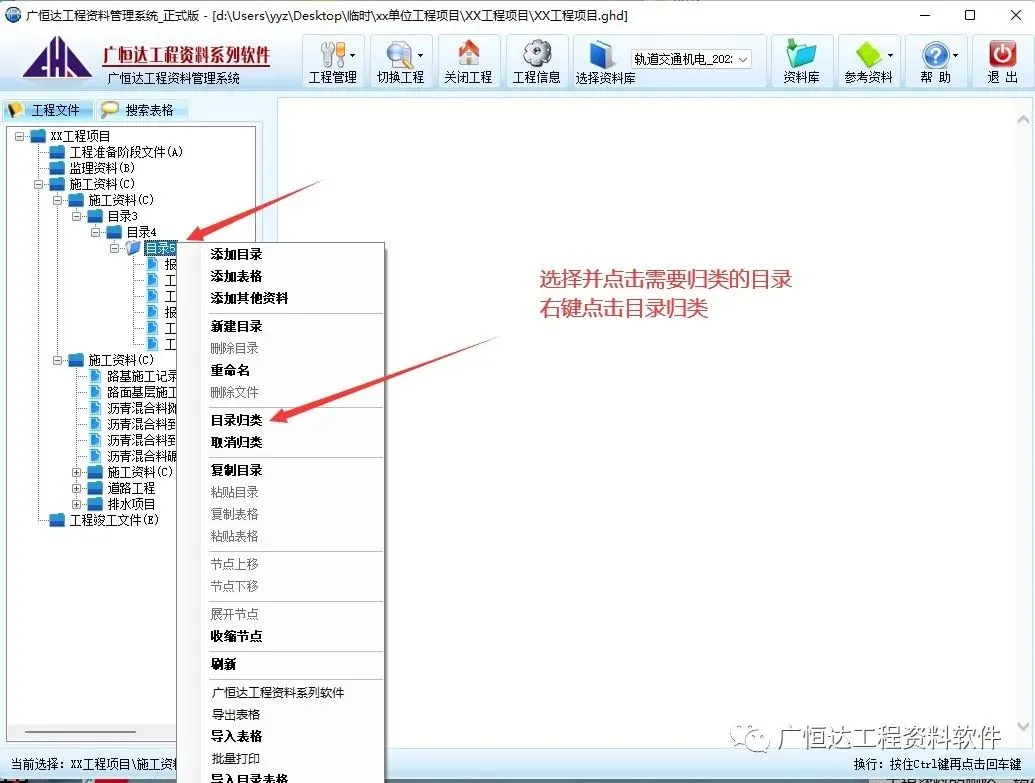Collapse the 目录4 tree node
Image resolution: width=1035 pixels, height=783 pixels.
[96, 232]
